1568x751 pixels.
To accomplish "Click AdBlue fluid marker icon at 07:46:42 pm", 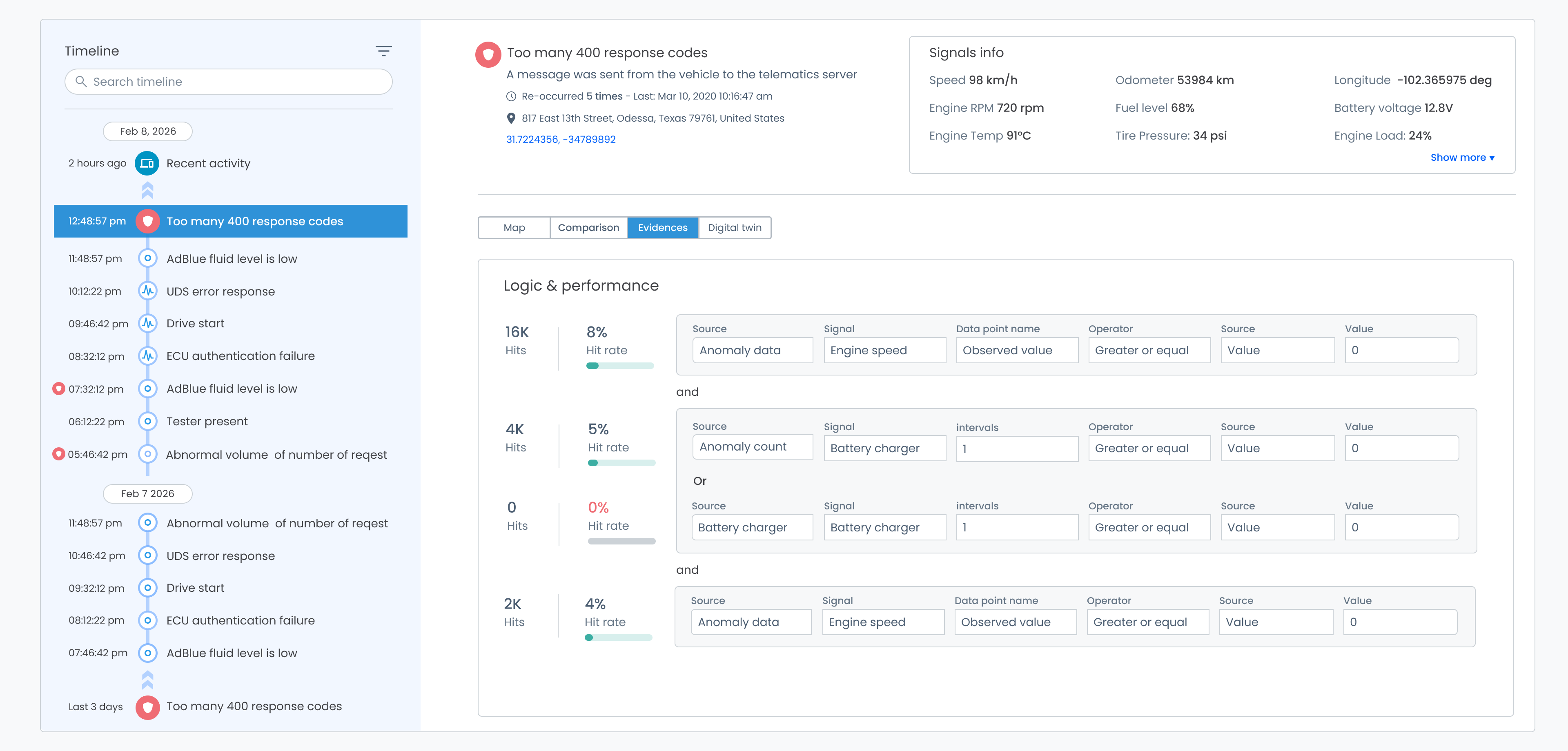I will click(147, 653).
